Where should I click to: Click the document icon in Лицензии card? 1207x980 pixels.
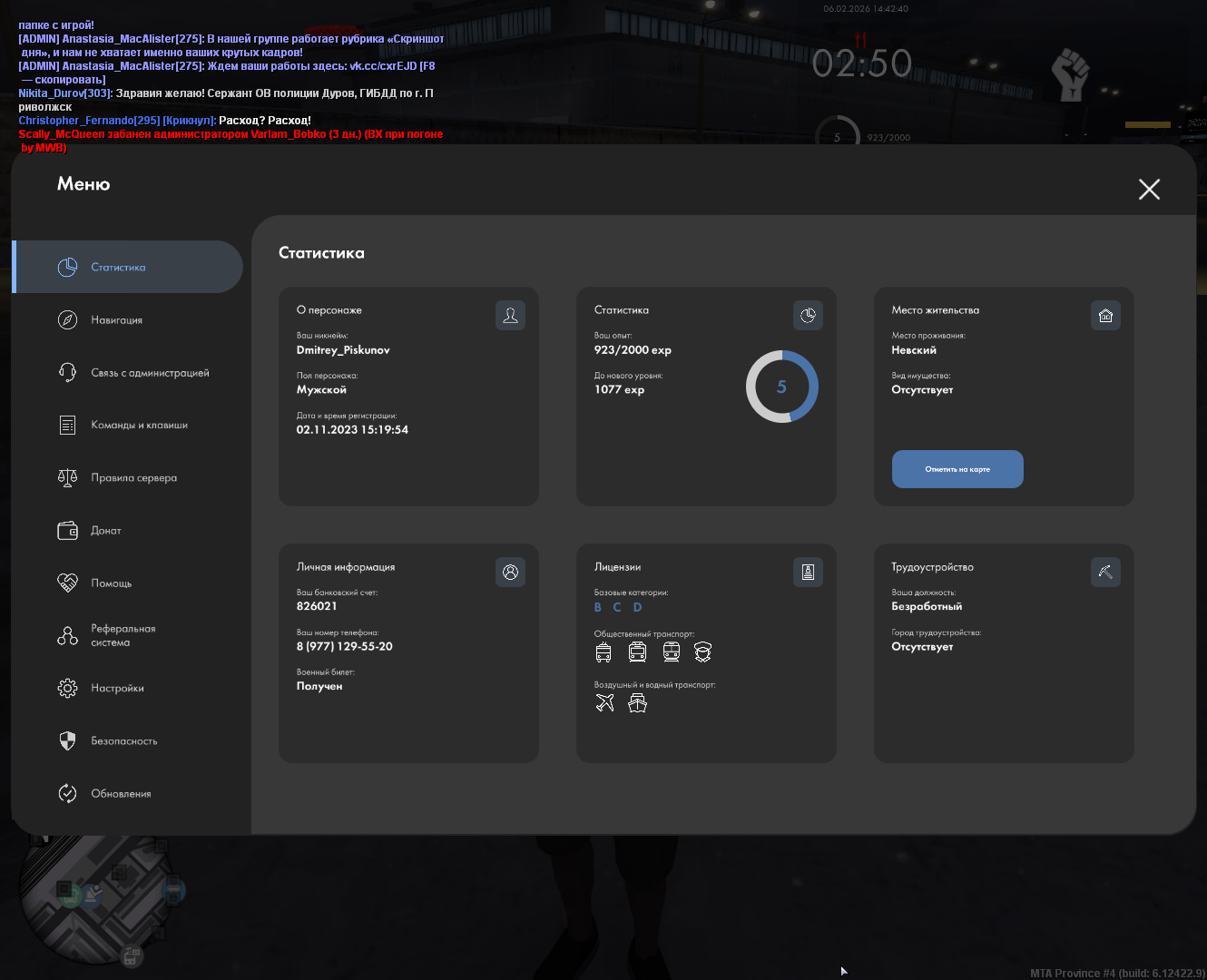coord(808,573)
